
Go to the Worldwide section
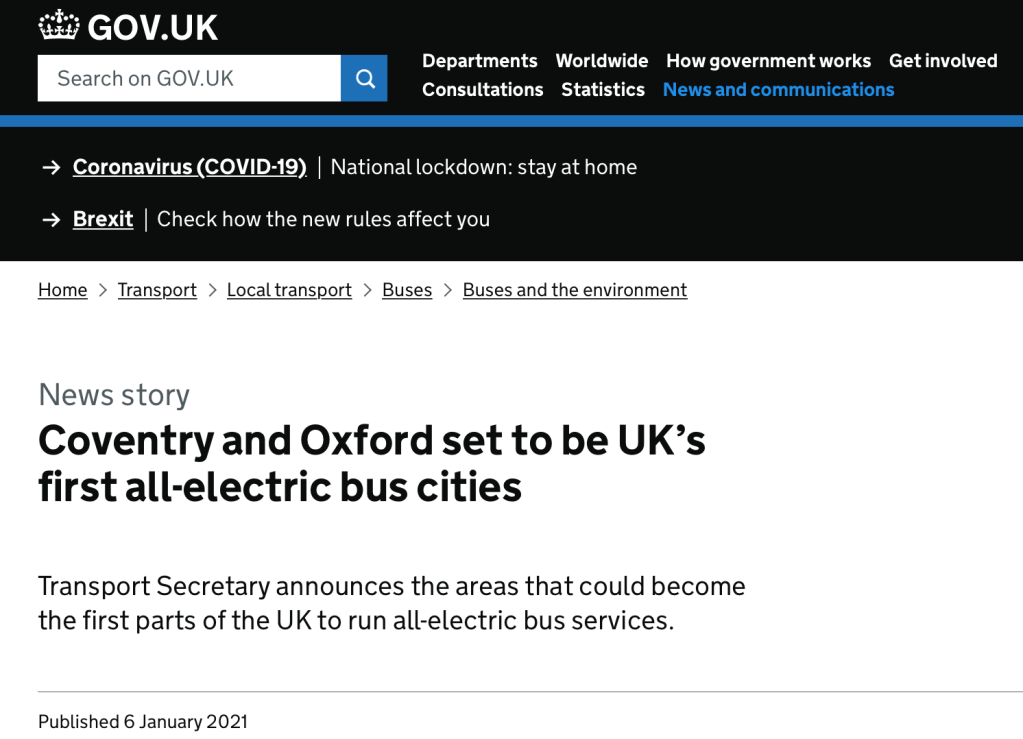click(x=601, y=61)
